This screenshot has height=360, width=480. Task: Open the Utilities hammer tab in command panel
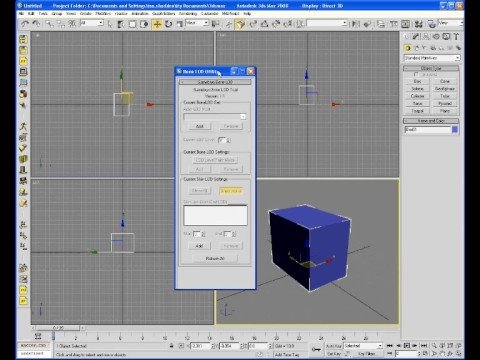click(x=456, y=37)
